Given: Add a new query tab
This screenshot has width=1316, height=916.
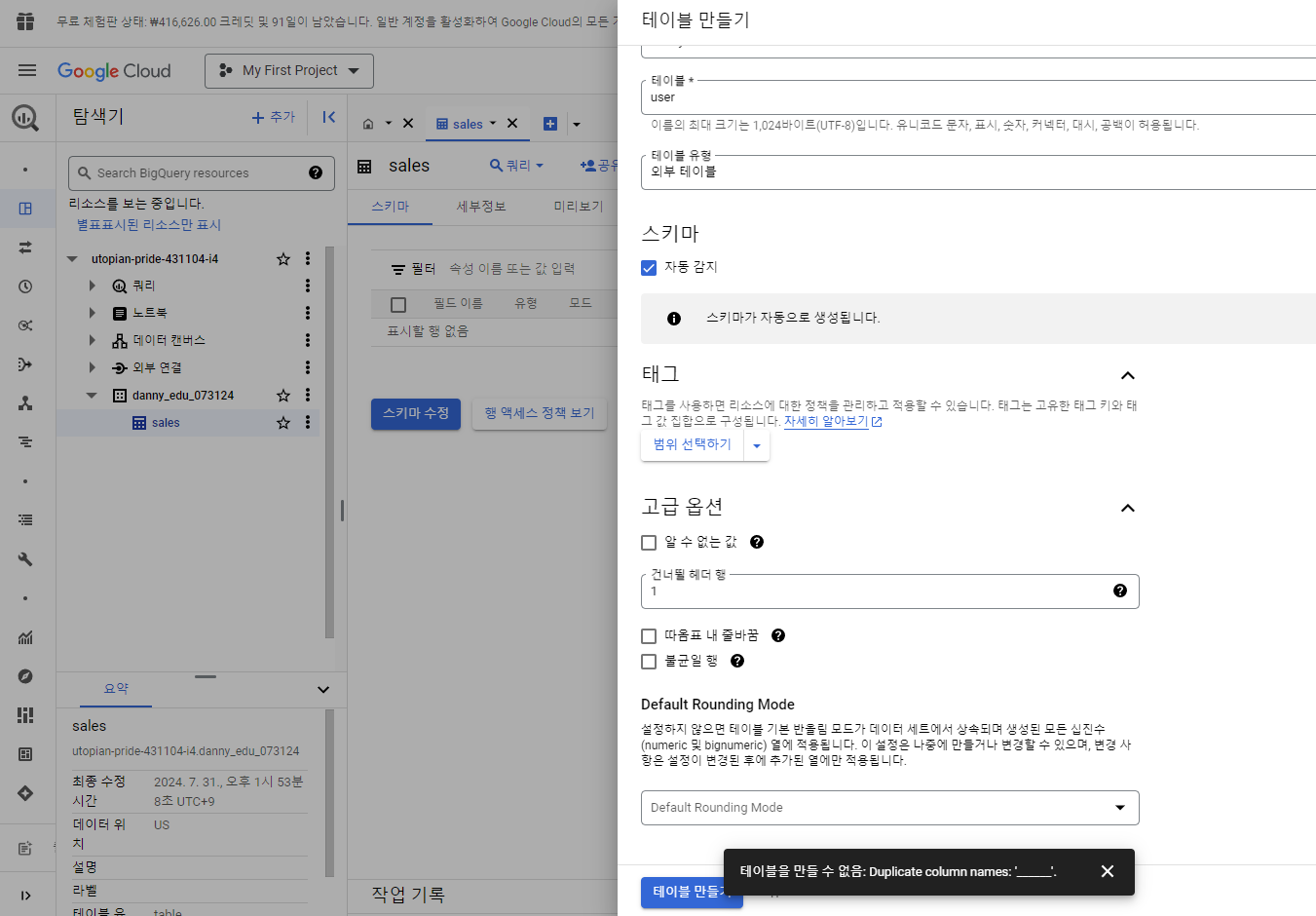Looking at the screenshot, I should 550,124.
